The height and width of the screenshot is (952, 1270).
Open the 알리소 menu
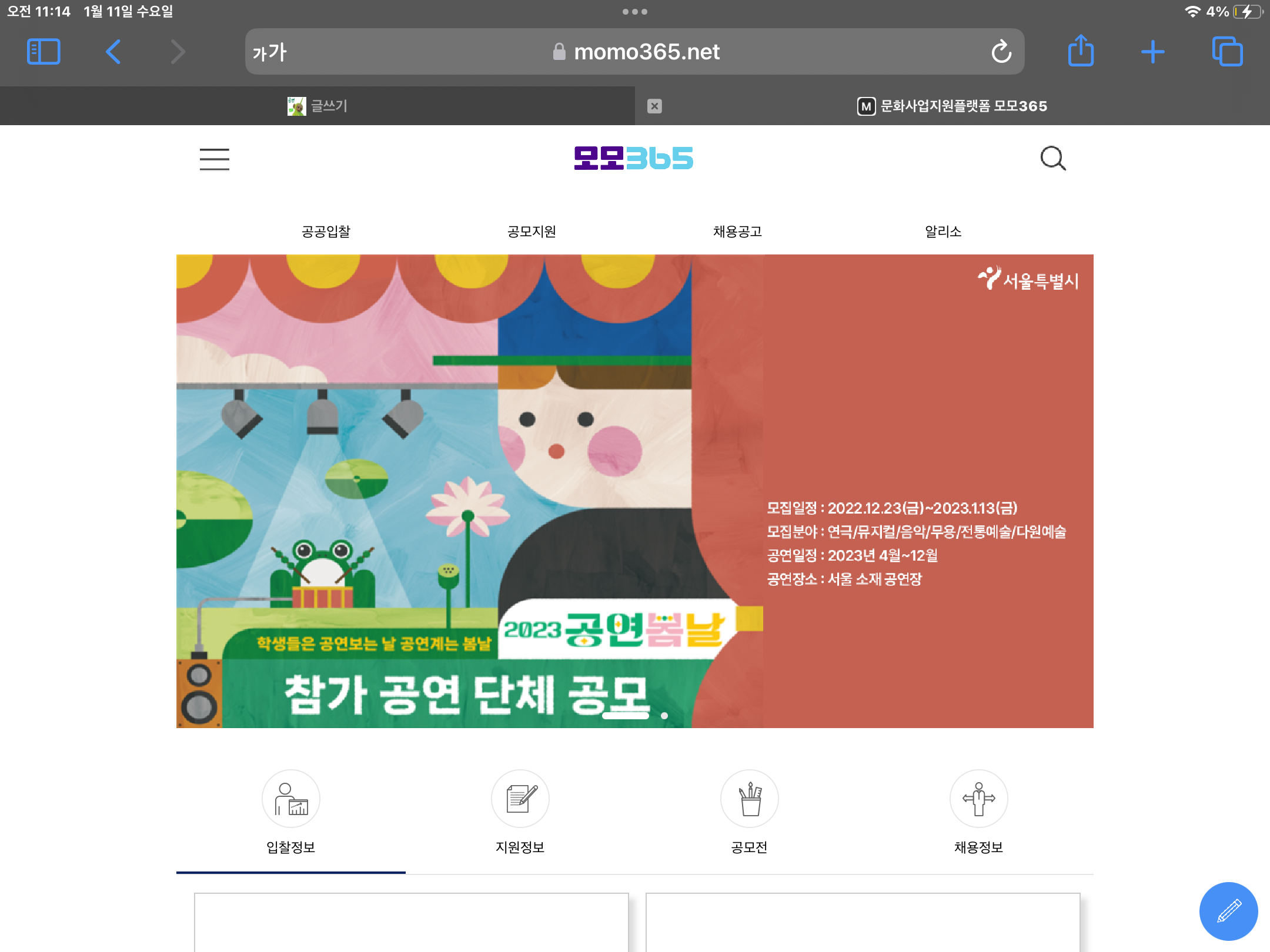point(943,232)
